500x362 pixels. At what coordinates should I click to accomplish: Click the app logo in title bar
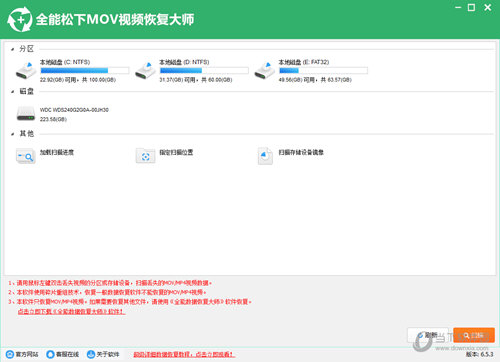tap(20, 20)
